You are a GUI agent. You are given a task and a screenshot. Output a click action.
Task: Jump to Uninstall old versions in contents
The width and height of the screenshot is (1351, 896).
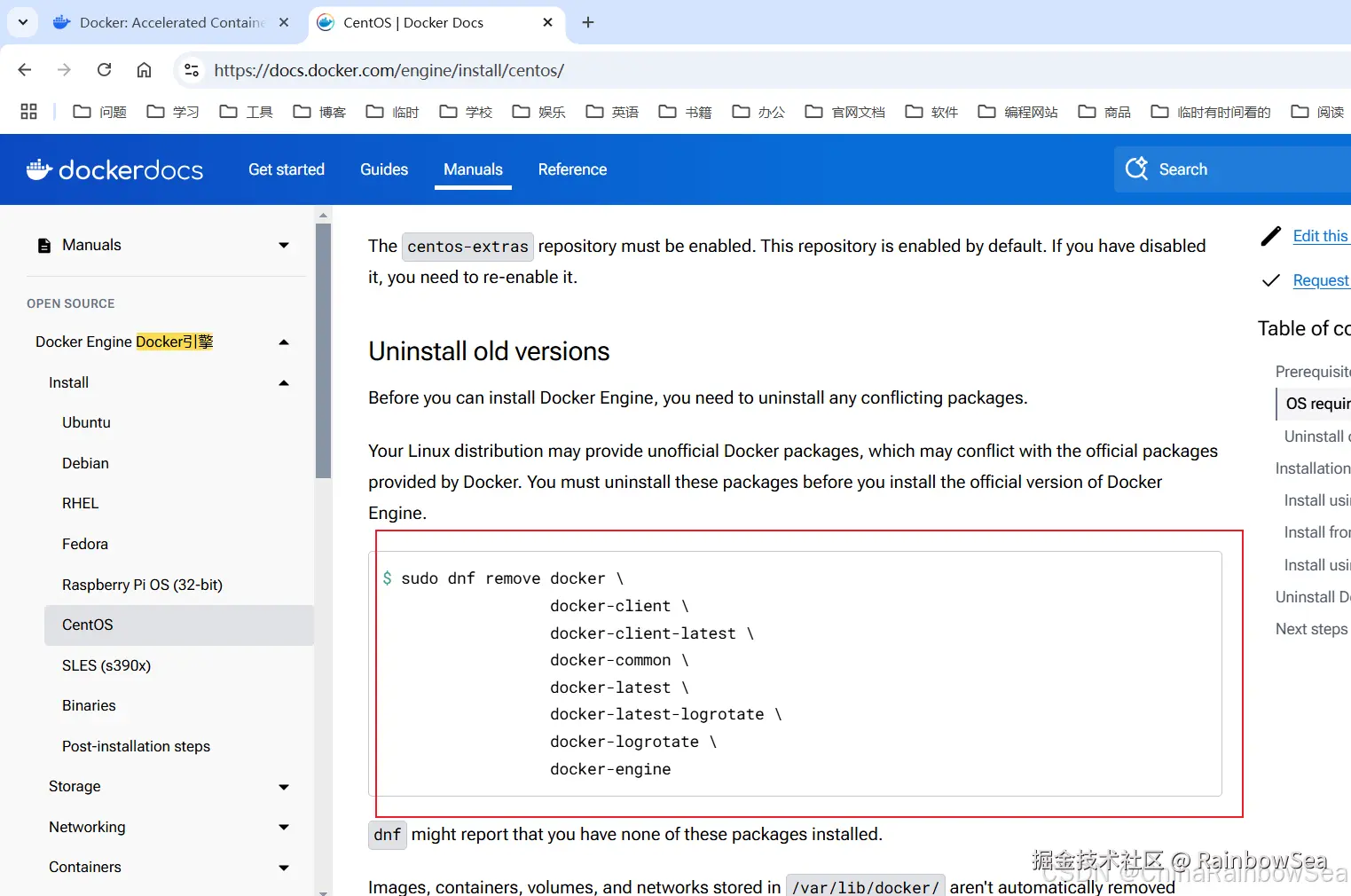click(x=1317, y=436)
